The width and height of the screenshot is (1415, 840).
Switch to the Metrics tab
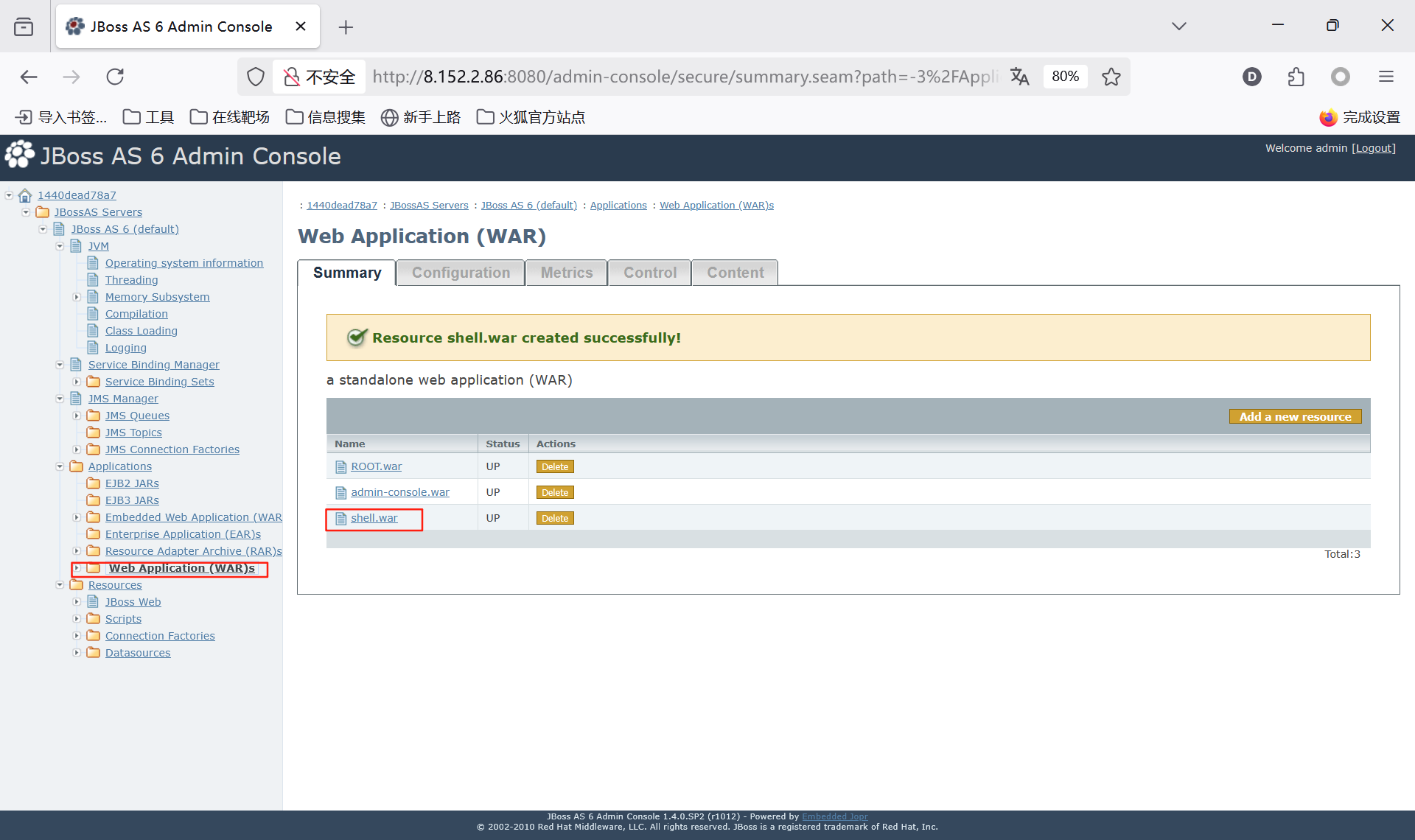(567, 273)
